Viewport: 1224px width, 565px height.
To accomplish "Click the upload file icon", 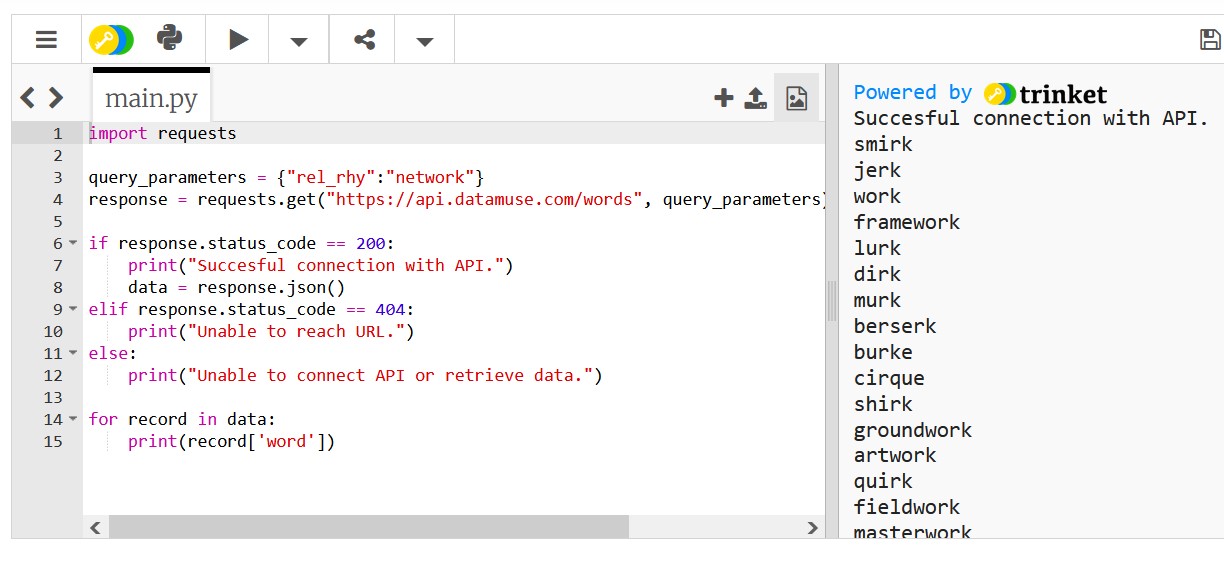I will (756, 98).
